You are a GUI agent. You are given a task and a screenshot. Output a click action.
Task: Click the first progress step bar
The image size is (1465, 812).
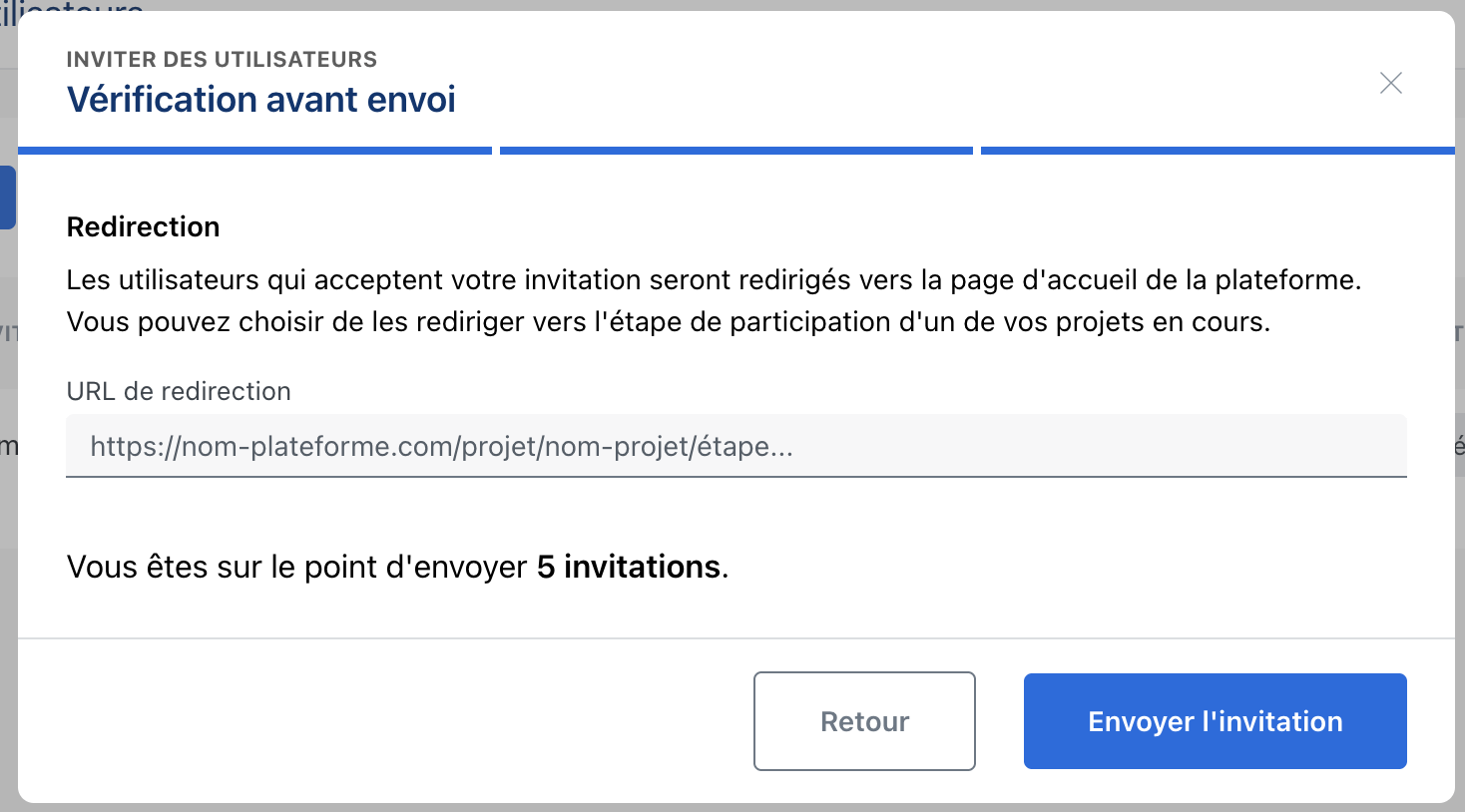click(x=254, y=151)
